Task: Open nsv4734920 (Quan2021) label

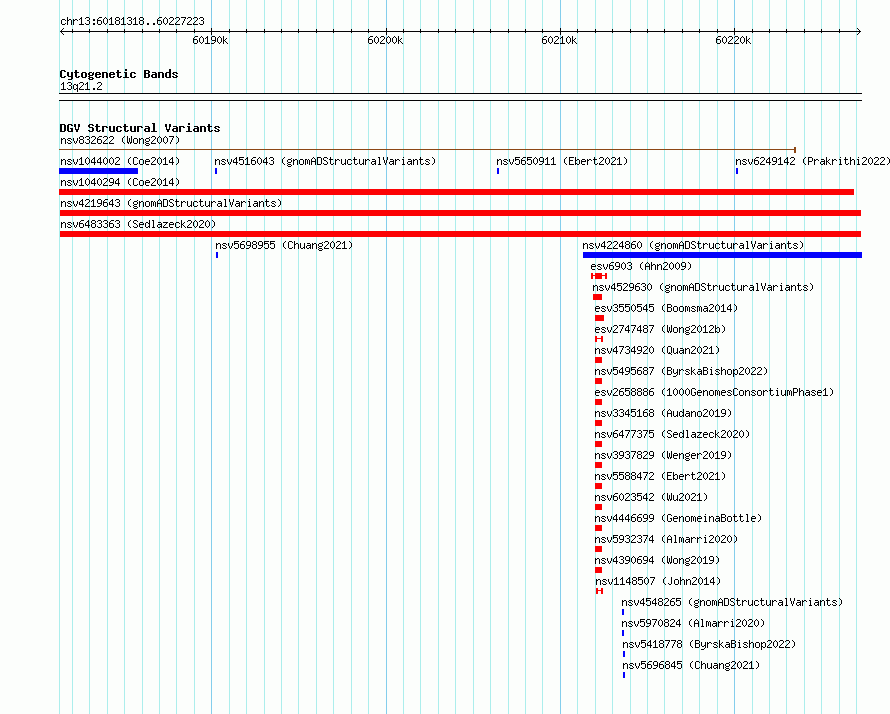Action: coord(657,350)
